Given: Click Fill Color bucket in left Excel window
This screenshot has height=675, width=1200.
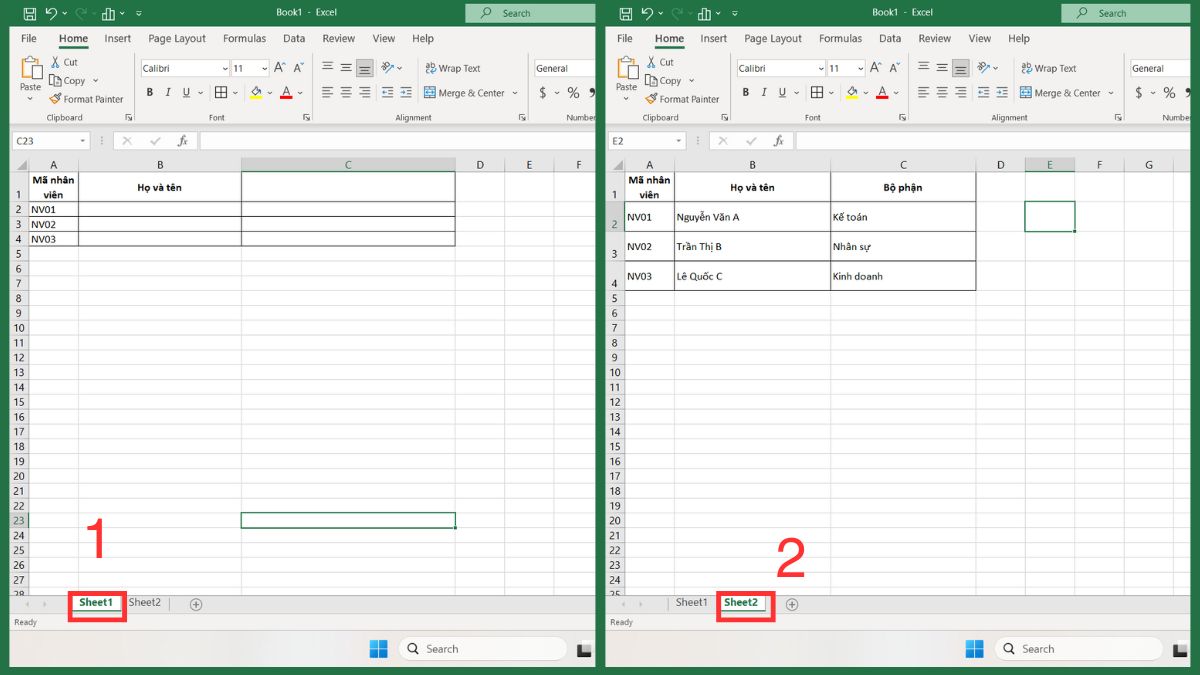Looking at the screenshot, I should (x=256, y=92).
